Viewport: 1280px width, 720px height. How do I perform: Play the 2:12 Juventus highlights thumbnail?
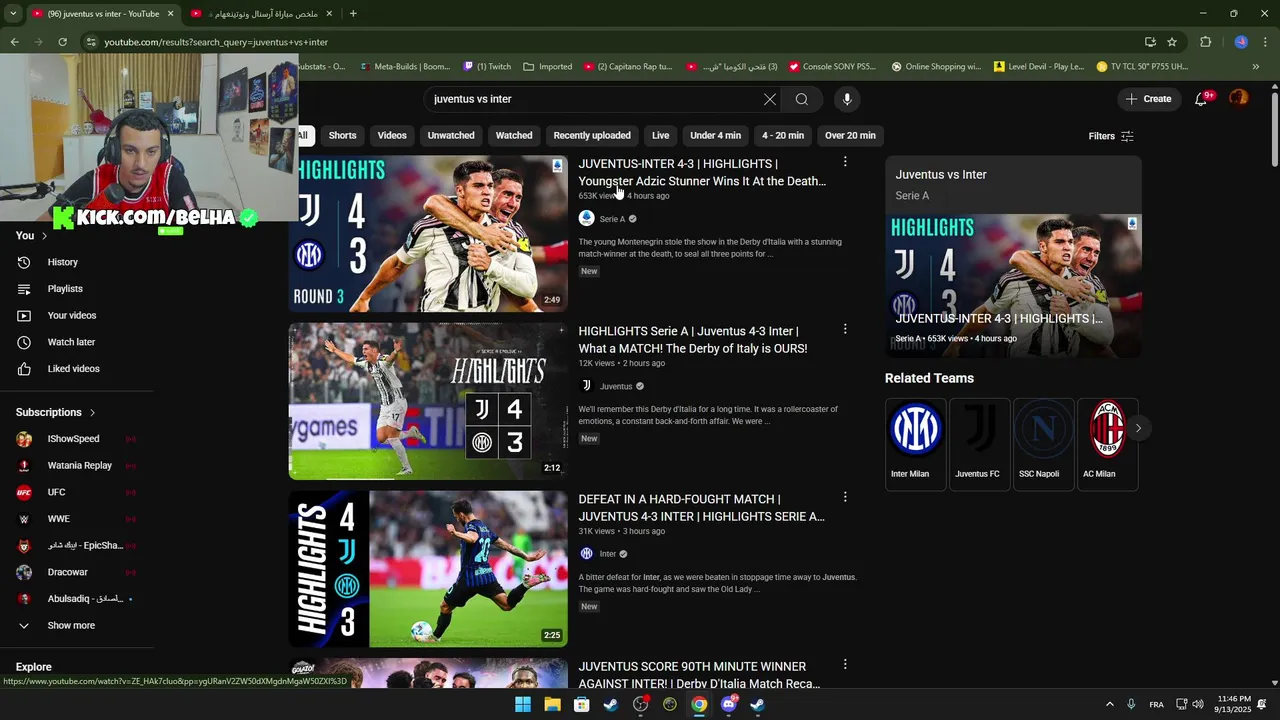tap(428, 401)
